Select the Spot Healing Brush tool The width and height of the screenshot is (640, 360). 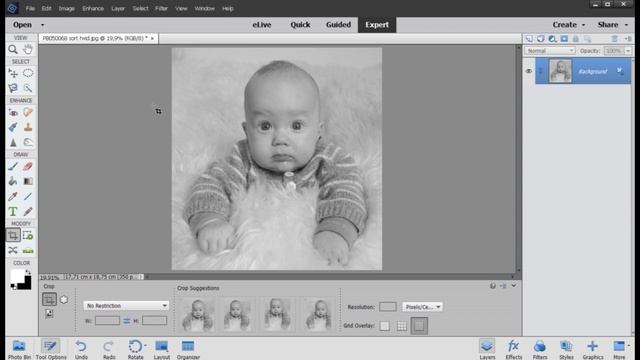[x=28, y=112]
